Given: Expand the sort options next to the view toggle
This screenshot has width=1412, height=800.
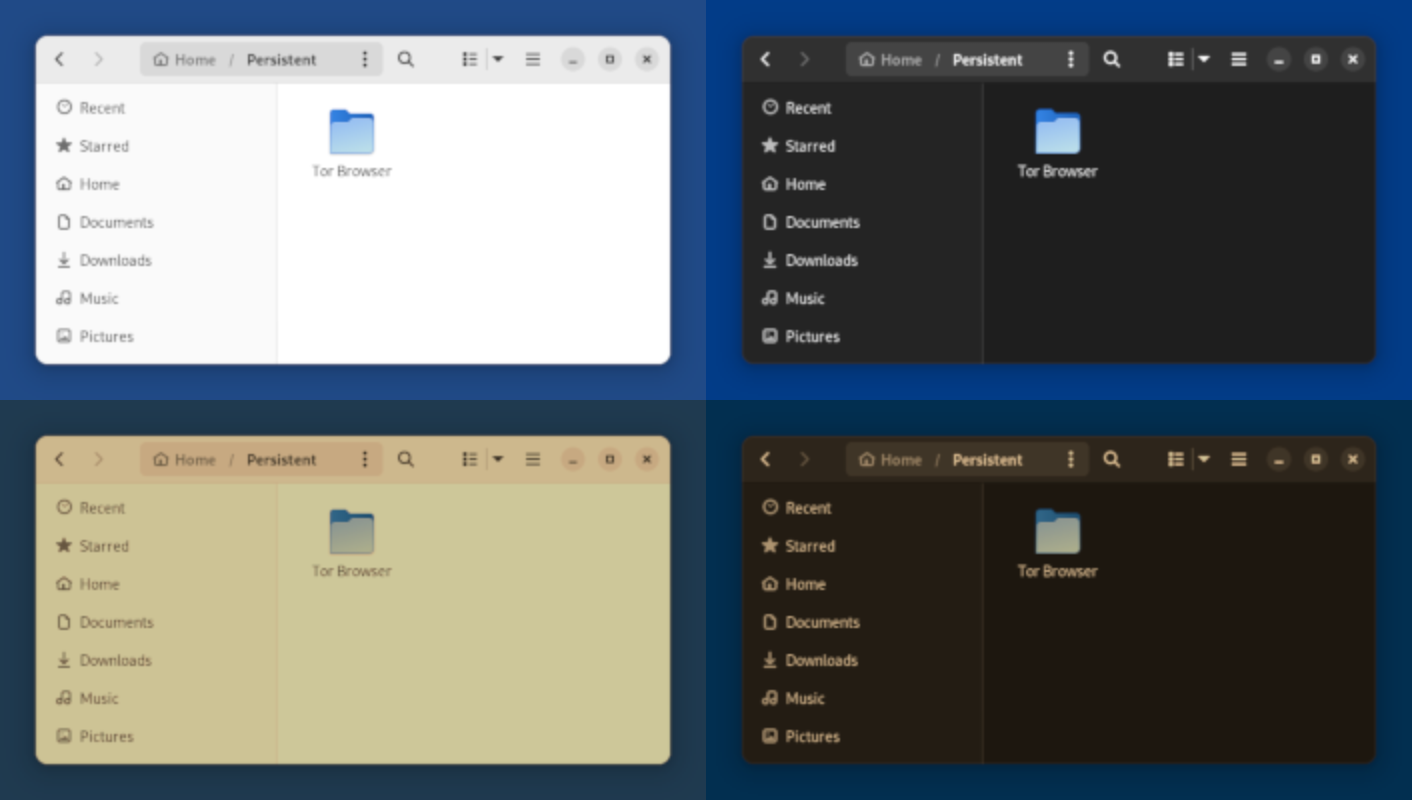Looking at the screenshot, I should [498, 59].
